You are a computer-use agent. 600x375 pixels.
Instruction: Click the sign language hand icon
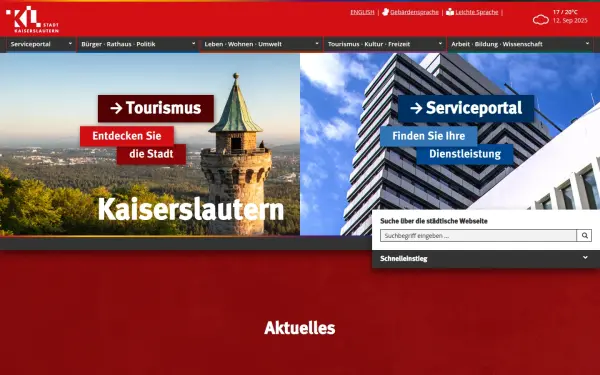coord(385,12)
